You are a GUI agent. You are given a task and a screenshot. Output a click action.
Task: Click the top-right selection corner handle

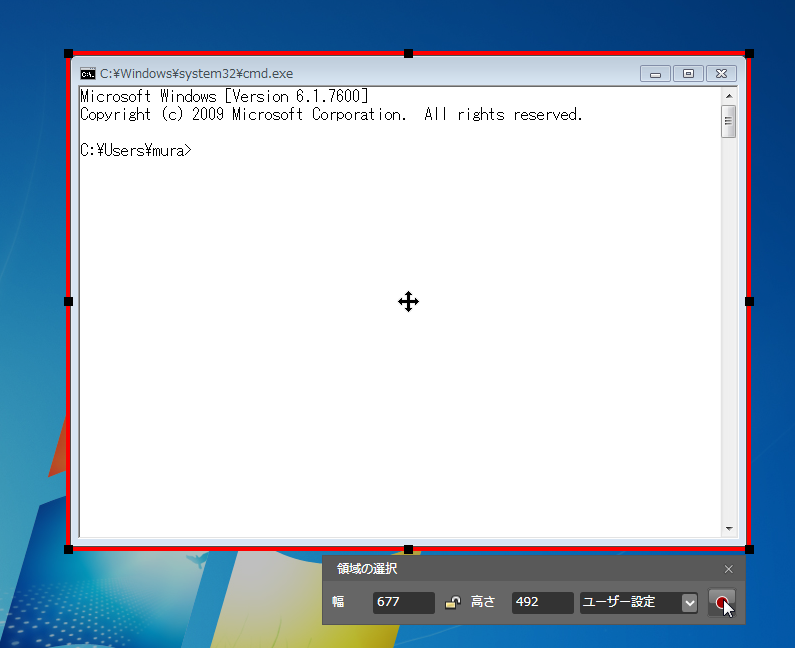[x=749, y=53]
